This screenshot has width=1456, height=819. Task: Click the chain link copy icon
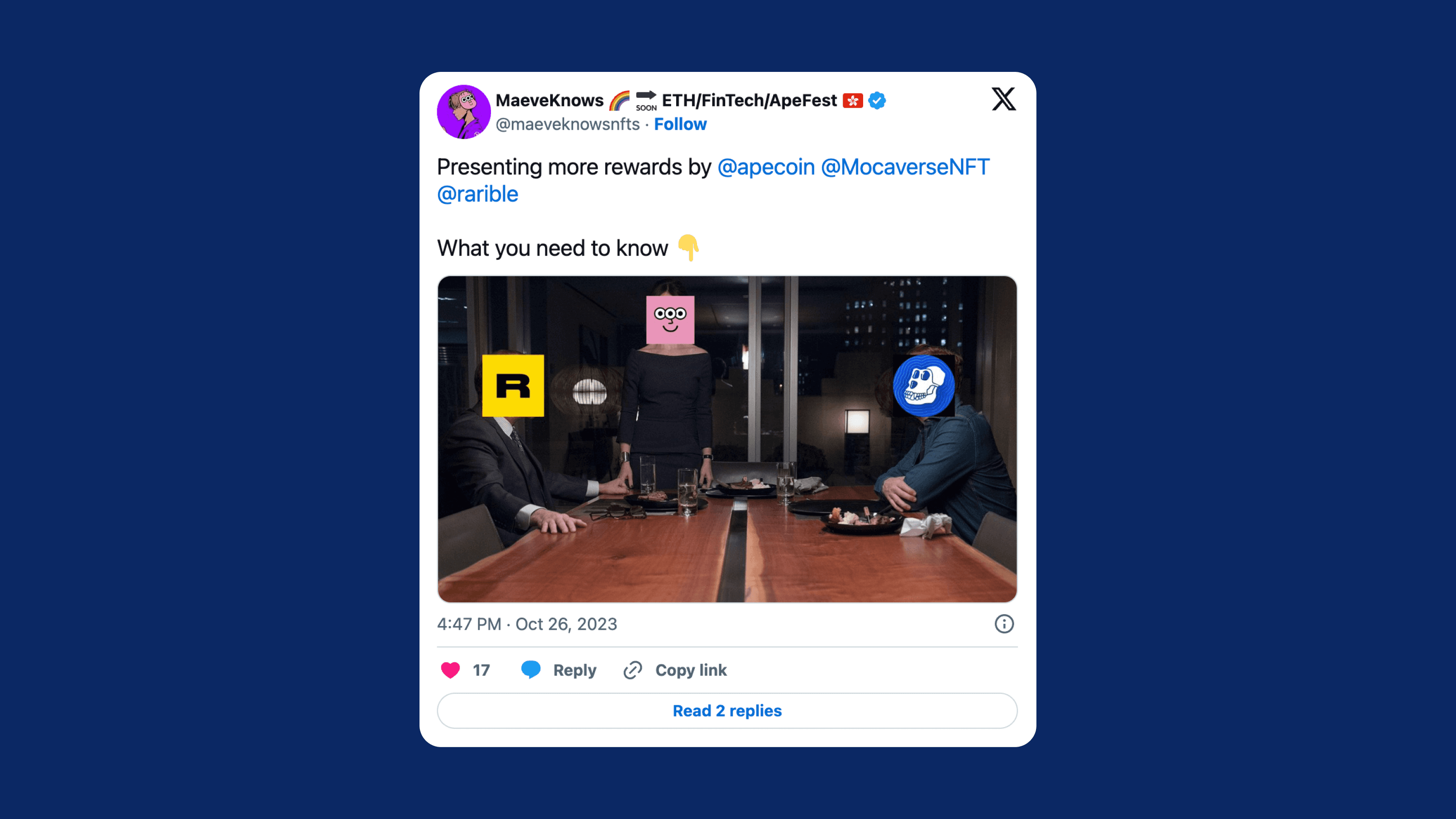click(632, 670)
